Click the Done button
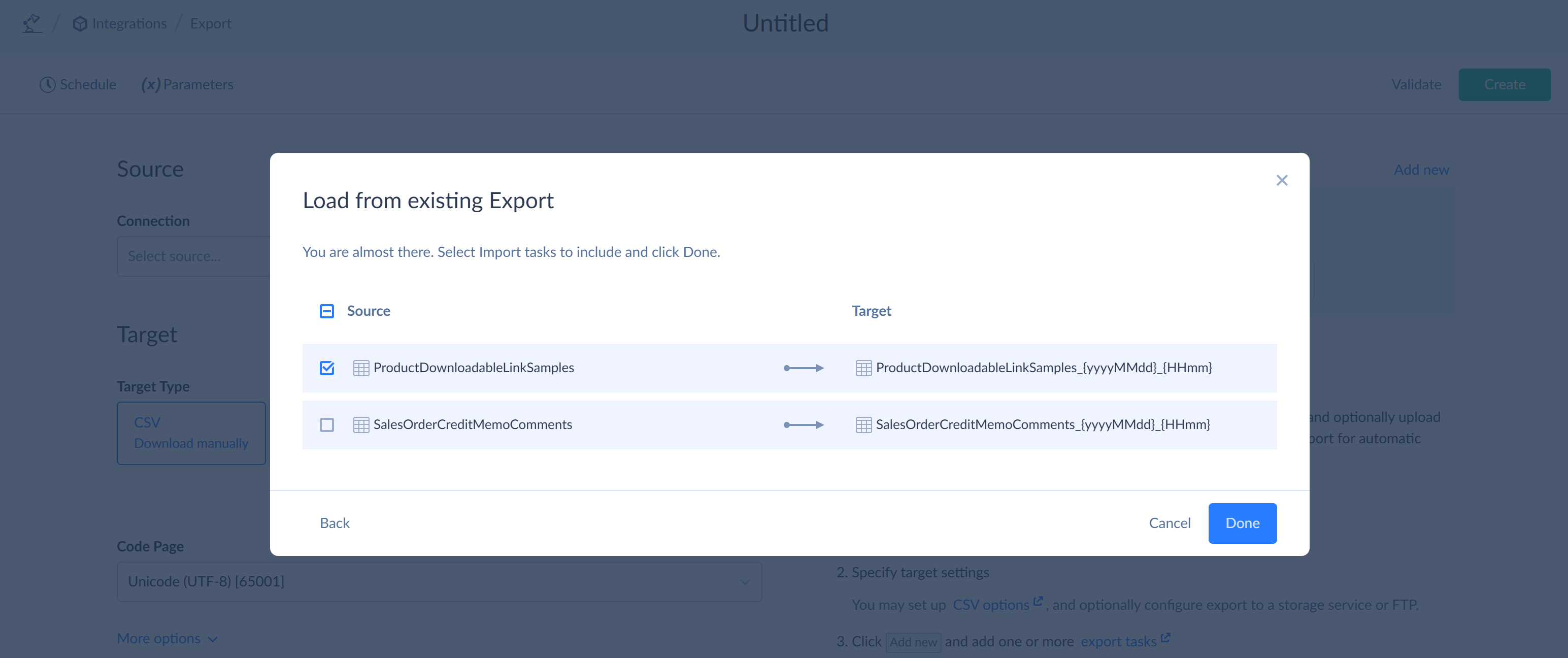Screen dimensions: 1568x658 click(1242, 523)
